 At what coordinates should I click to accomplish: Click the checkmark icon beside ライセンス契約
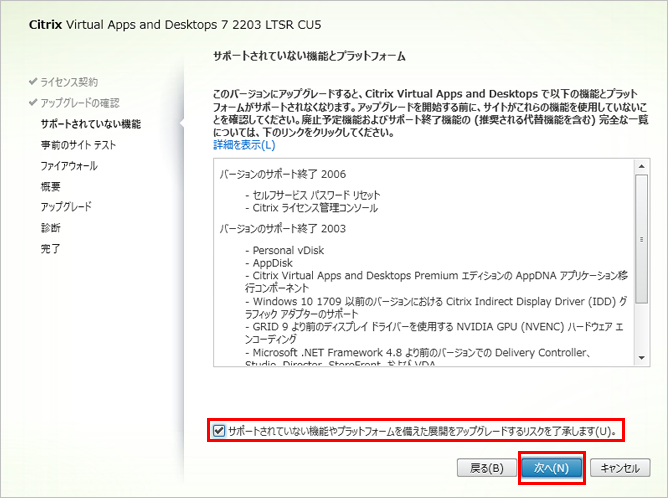33,81
